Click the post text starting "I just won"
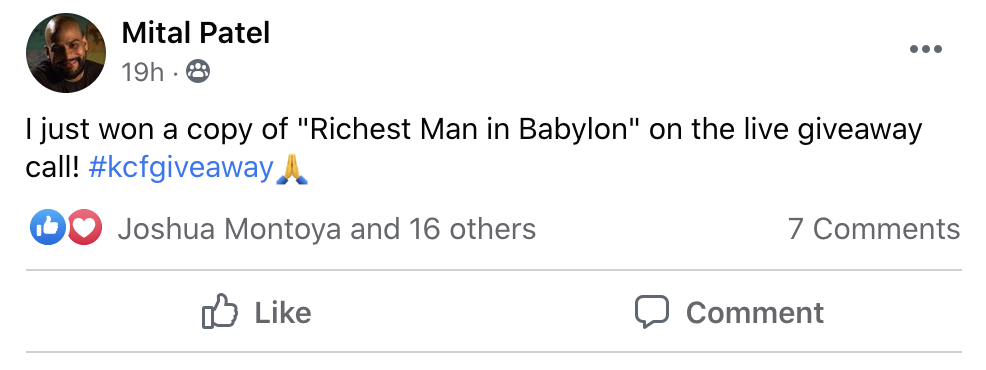Viewport: 986px width, 370px height. point(474,149)
